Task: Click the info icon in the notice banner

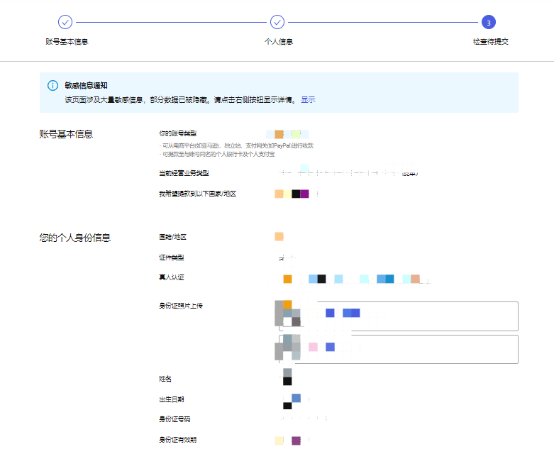Action: (x=53, y=85)
